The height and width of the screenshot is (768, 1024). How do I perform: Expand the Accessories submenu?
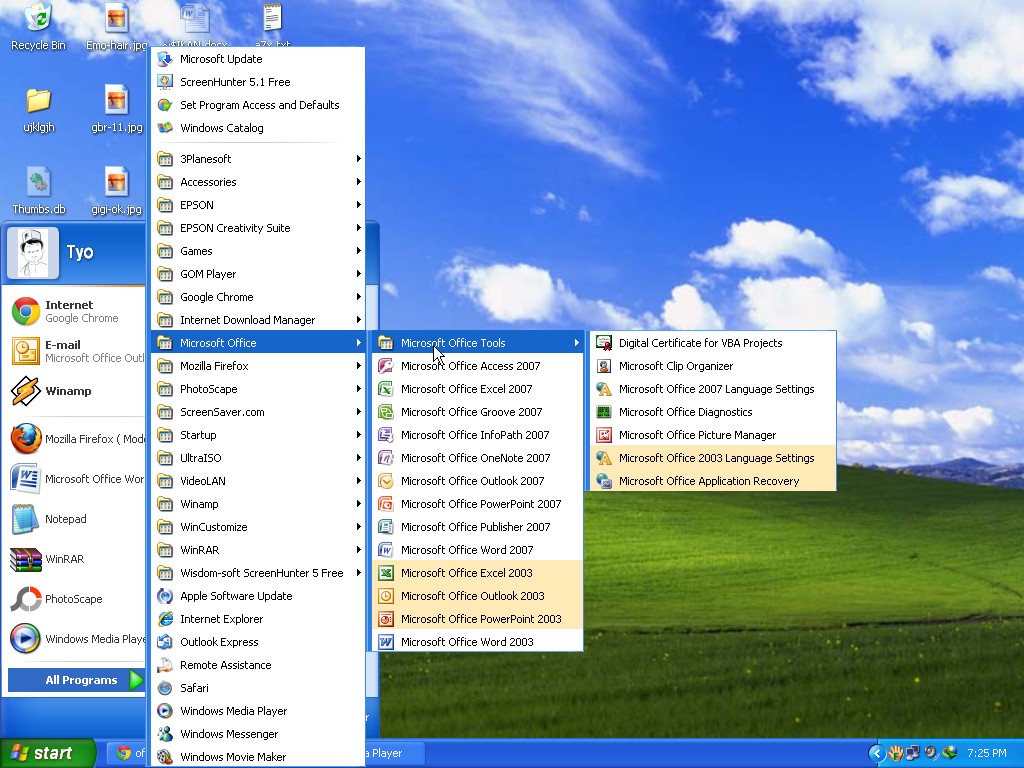(x=258, y=182)
